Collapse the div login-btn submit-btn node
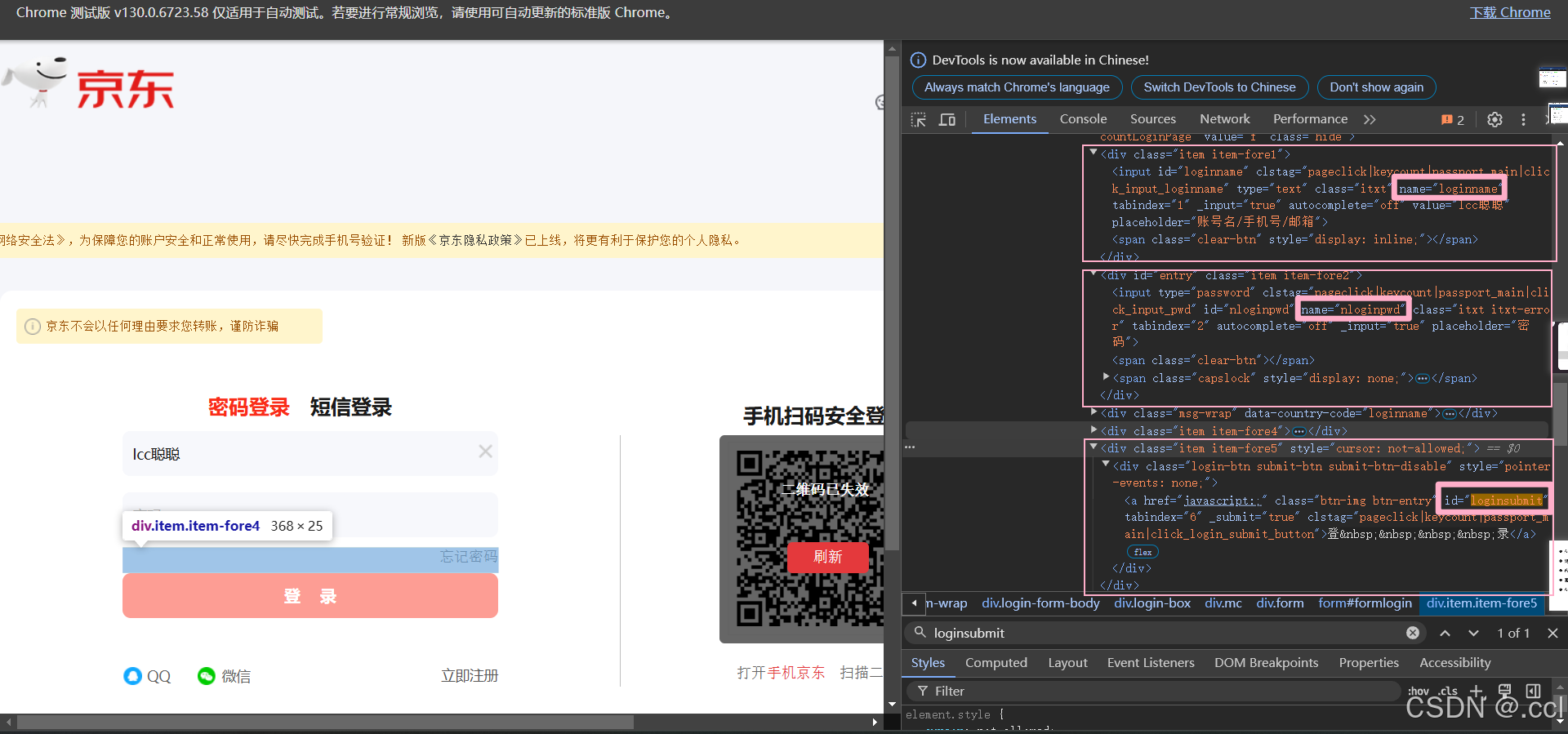Viewport: 1568px width, 734px height. click(x=1106, y=465)
